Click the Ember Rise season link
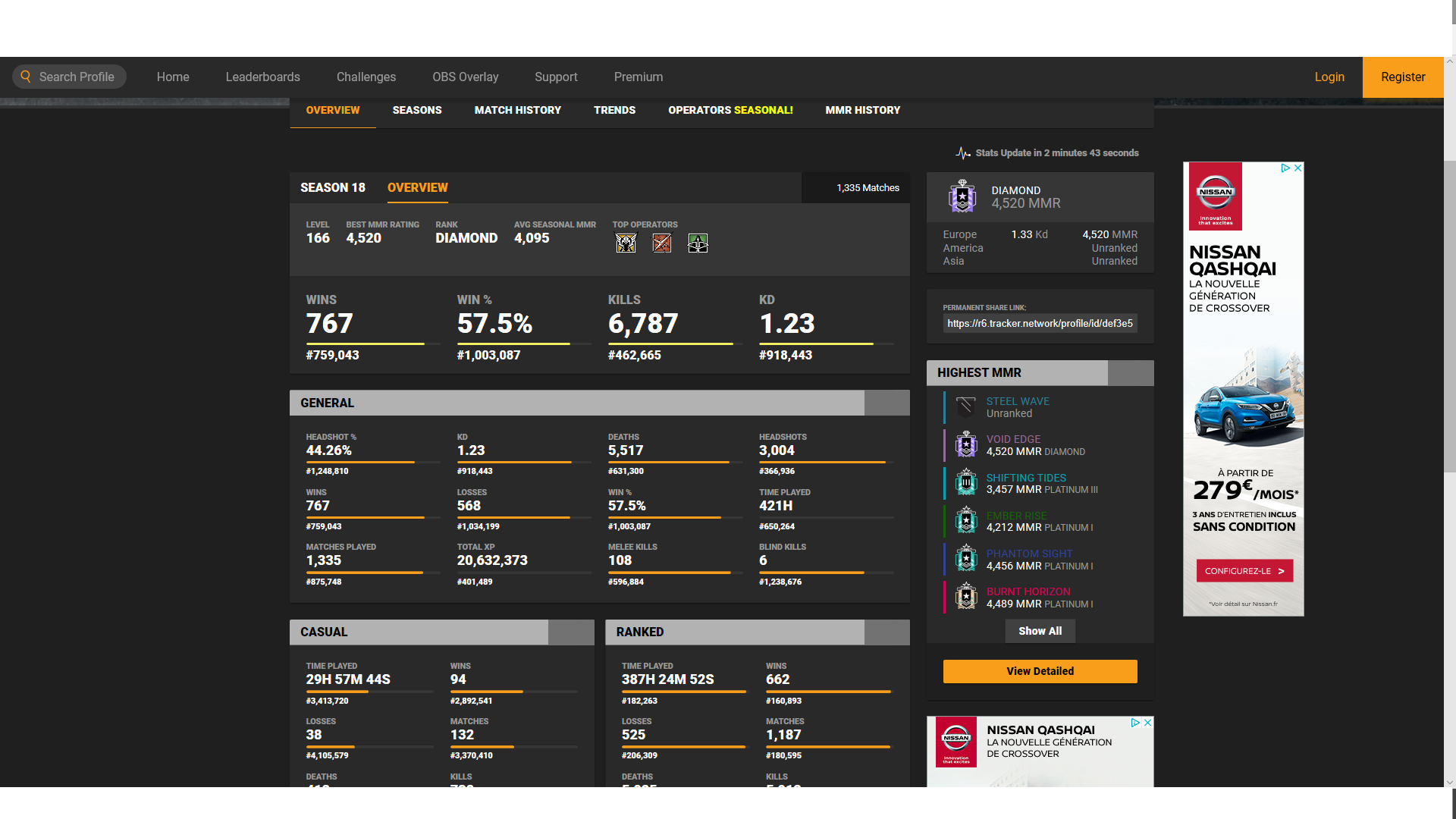Image resolution: width=1456 pixels, height=819 pixels. (x=1016, y=516)
